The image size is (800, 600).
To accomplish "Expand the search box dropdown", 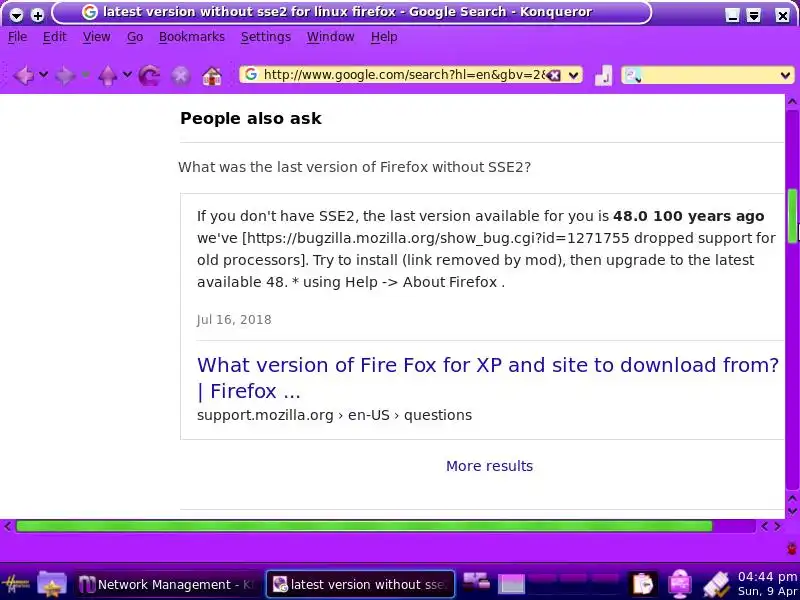I will (x=785, y=76).
